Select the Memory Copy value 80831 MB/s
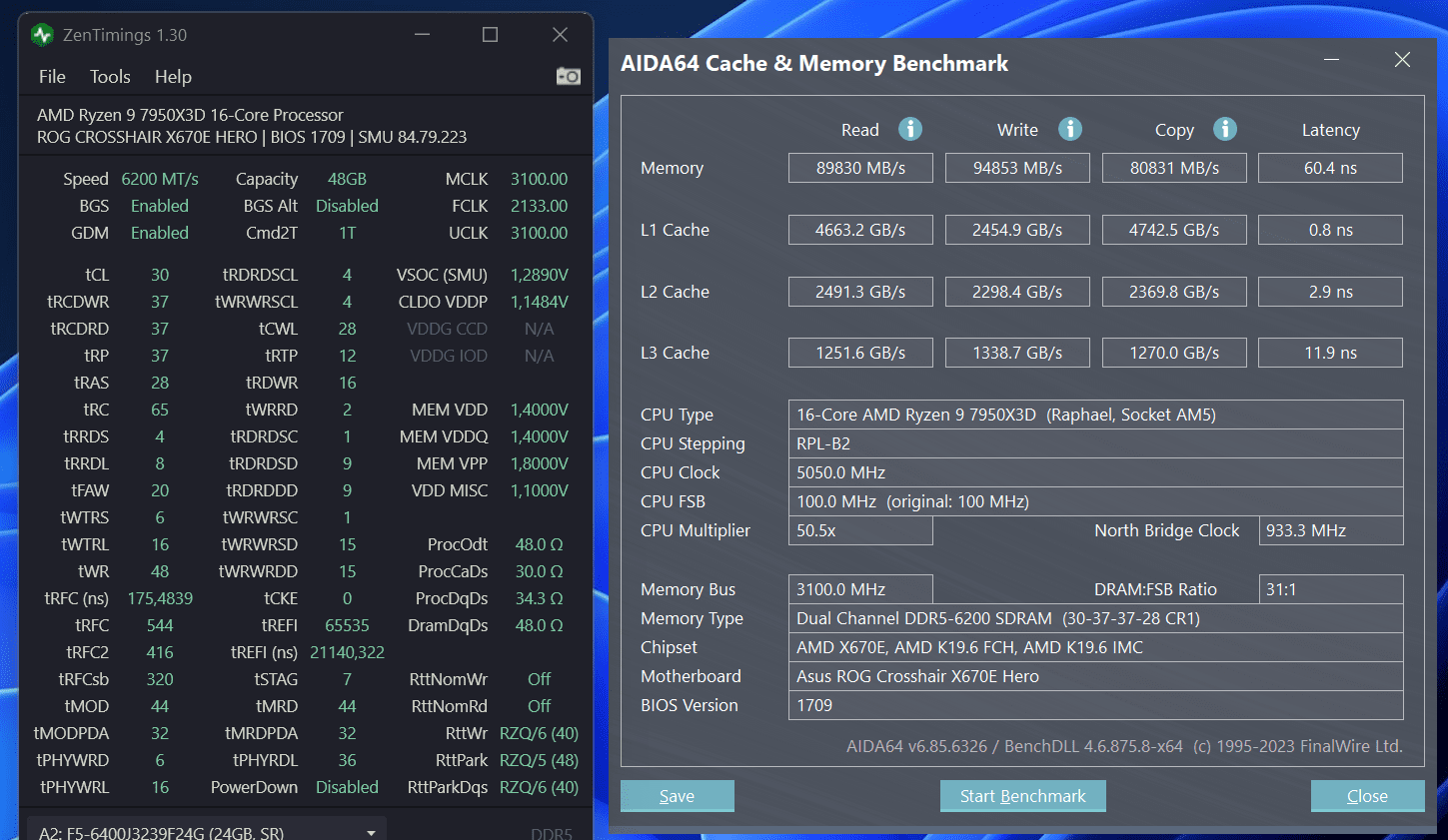1448x840 pixels. 1174,168
